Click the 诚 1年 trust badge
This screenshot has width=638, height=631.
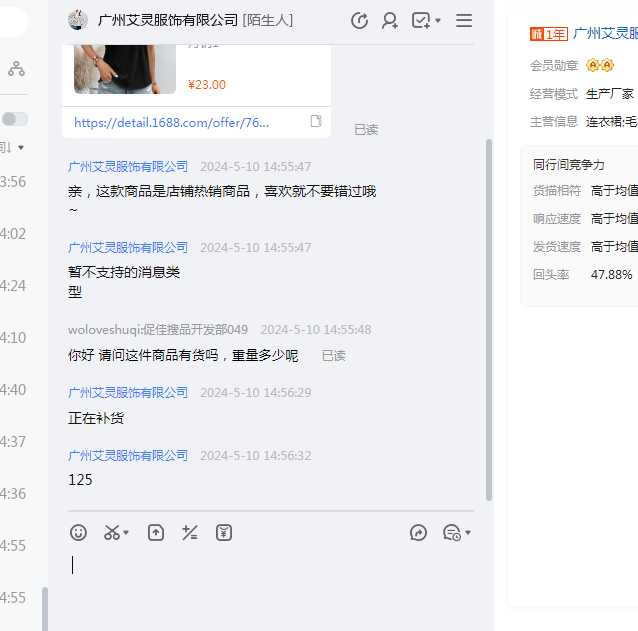click(548, 34)
